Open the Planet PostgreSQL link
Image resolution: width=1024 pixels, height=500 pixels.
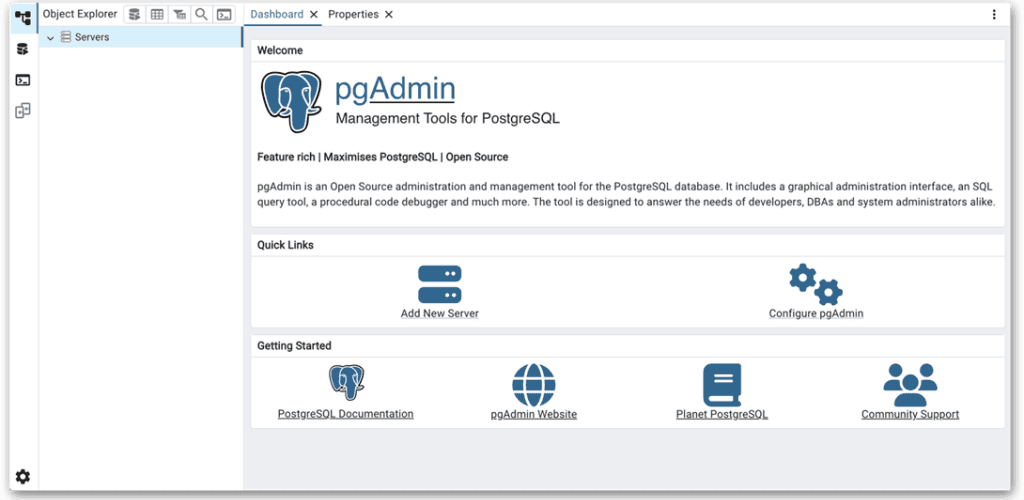coord(722,414)
